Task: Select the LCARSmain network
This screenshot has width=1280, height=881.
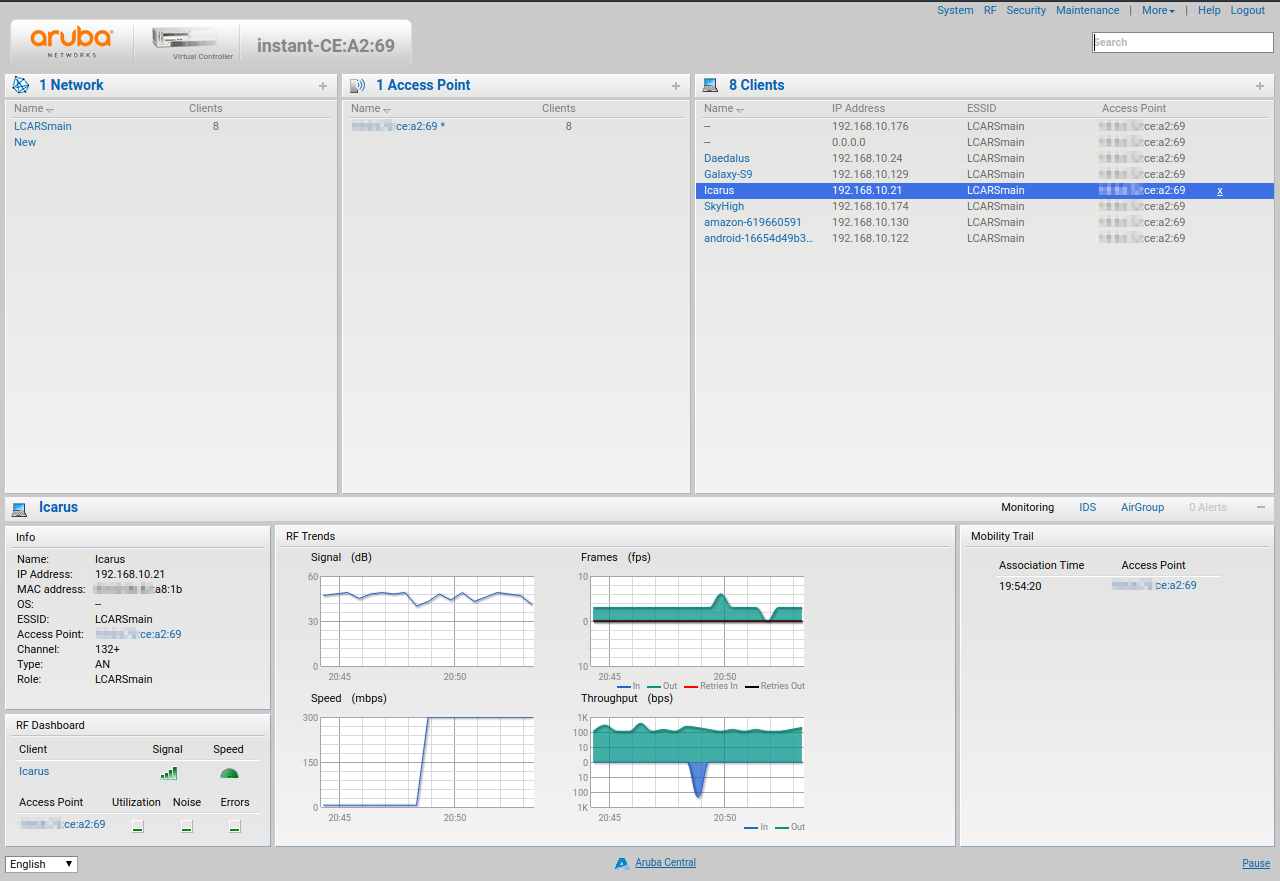Action: 42,126
